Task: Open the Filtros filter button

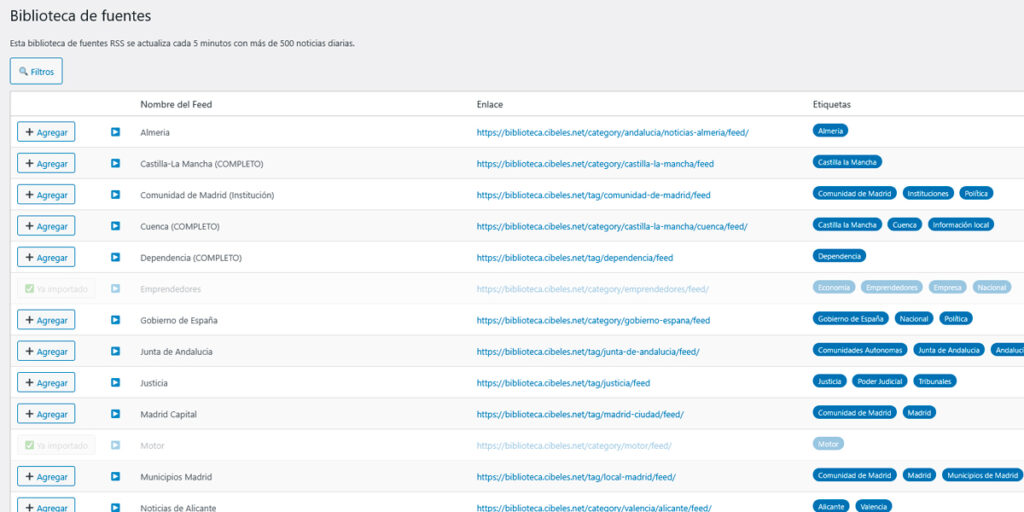Action: click(36, 71)
